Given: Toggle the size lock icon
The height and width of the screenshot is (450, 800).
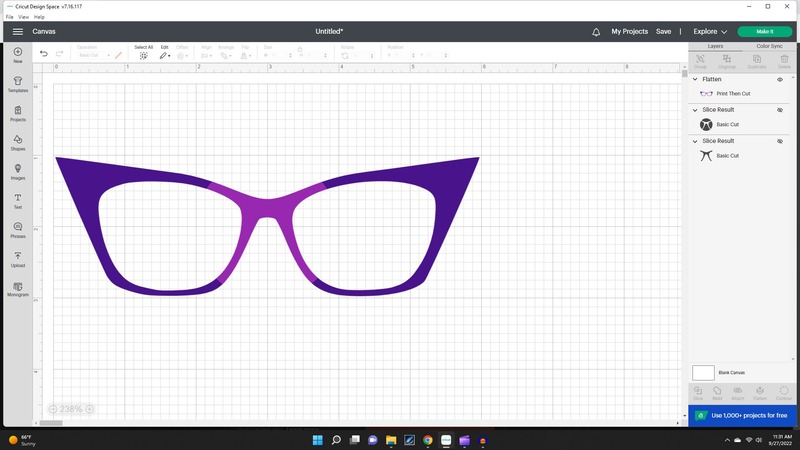Looking at the screenshot, I should click(x=300, y=49).
